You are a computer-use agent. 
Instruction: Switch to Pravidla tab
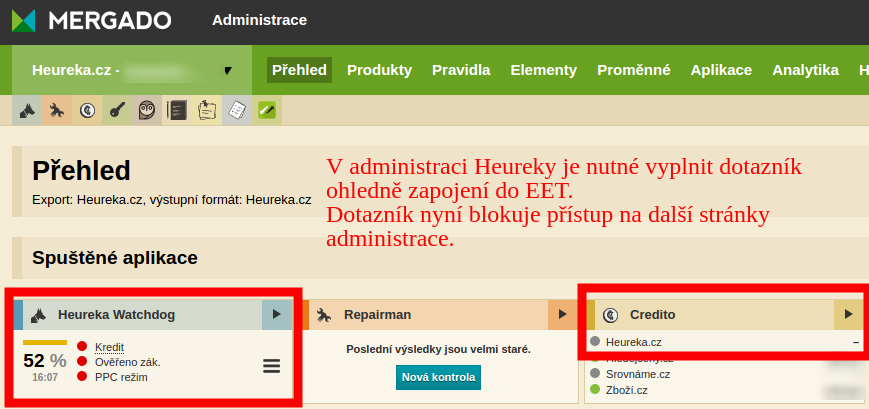tap(461, 70)
